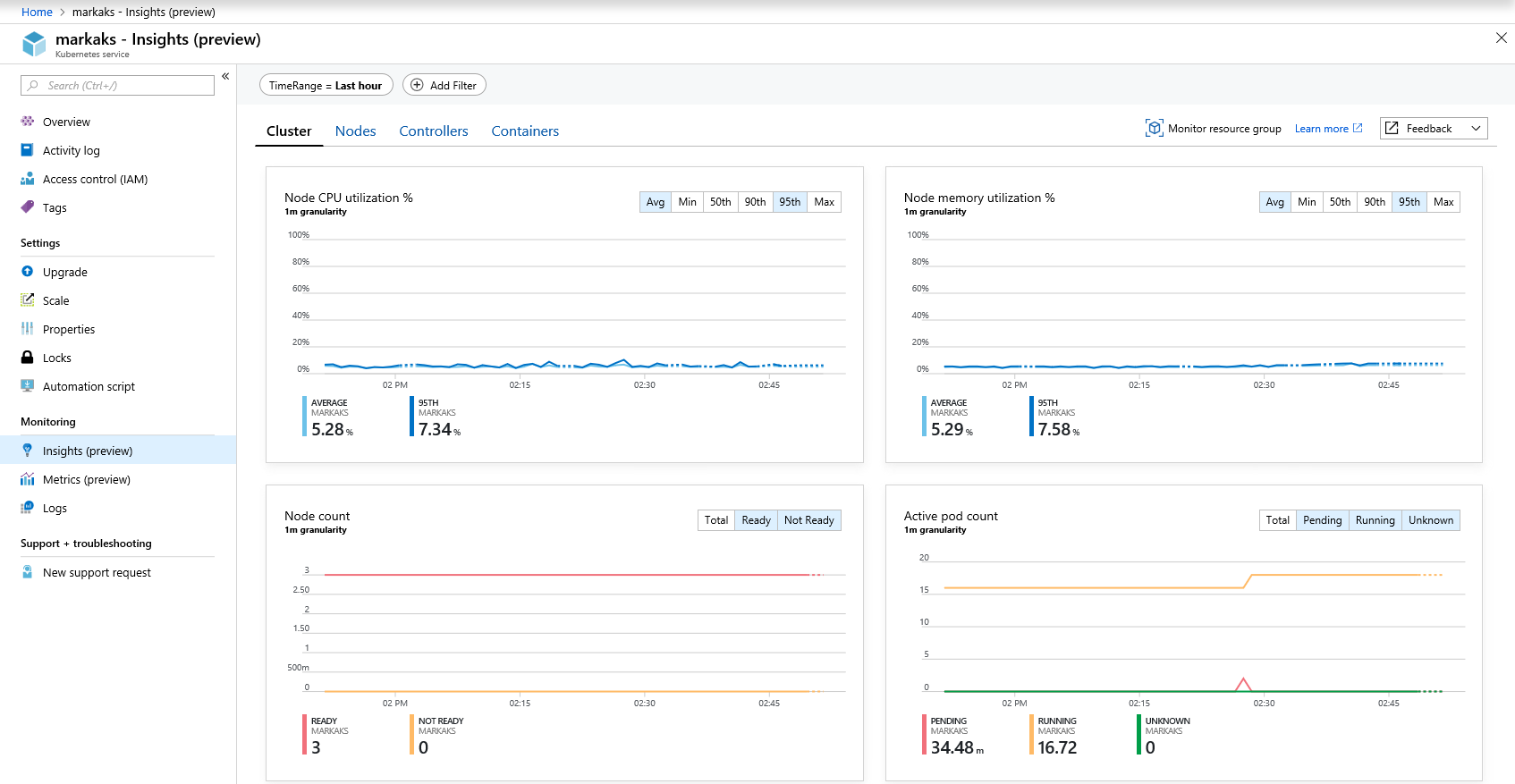Toggle Ready on Node count chart
Viewport: 1515px width, 784px height.
[756, 520]
